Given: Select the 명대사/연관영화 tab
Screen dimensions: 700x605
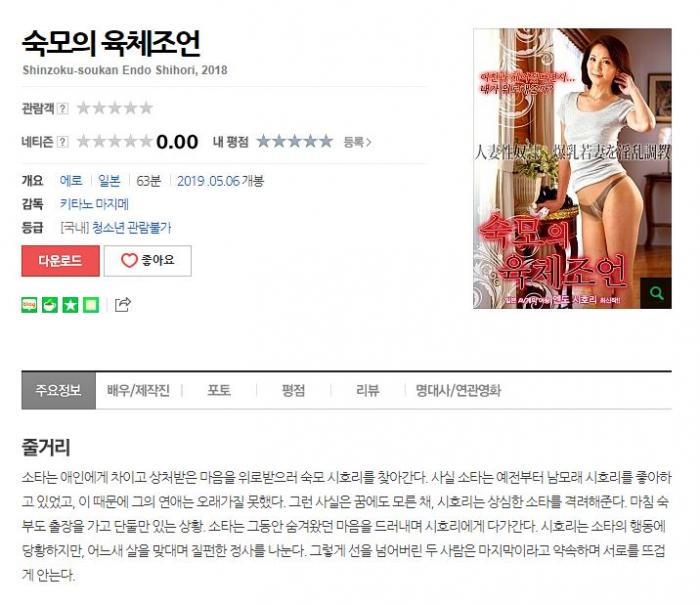Looking at the screenshot, I should tap(458, 391).
